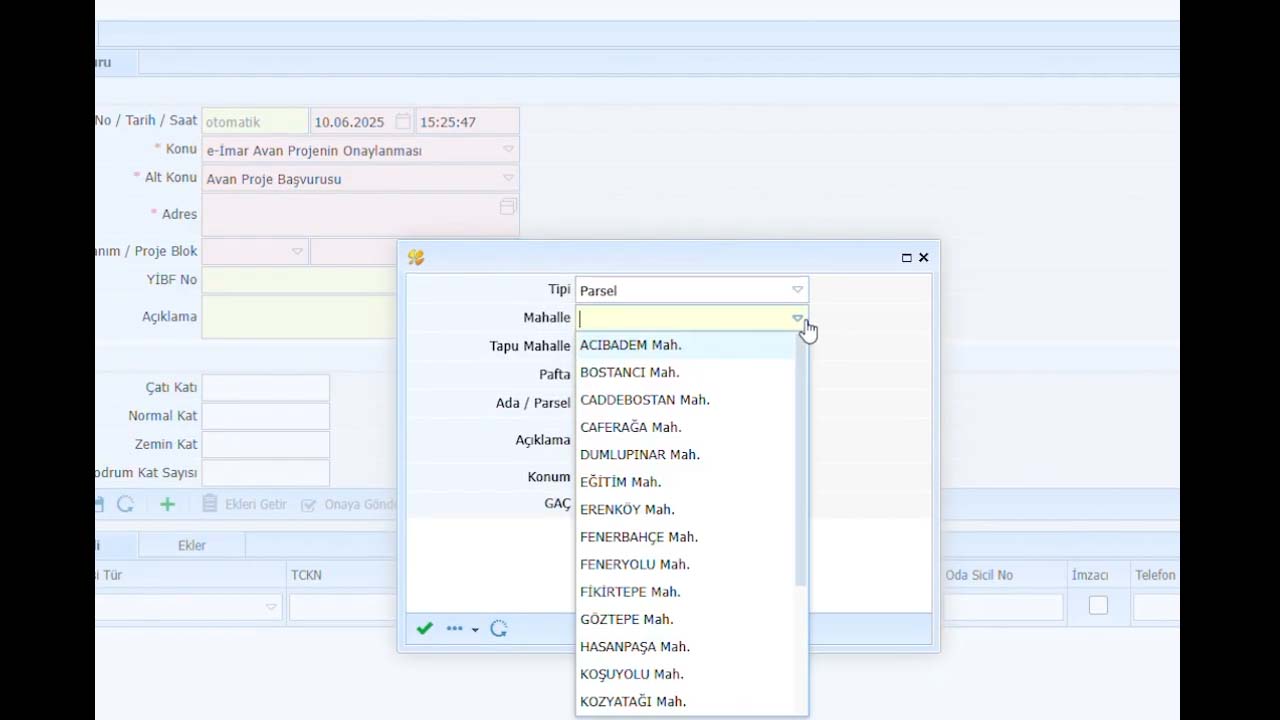Click the time field showing 15:25:47

467,122
